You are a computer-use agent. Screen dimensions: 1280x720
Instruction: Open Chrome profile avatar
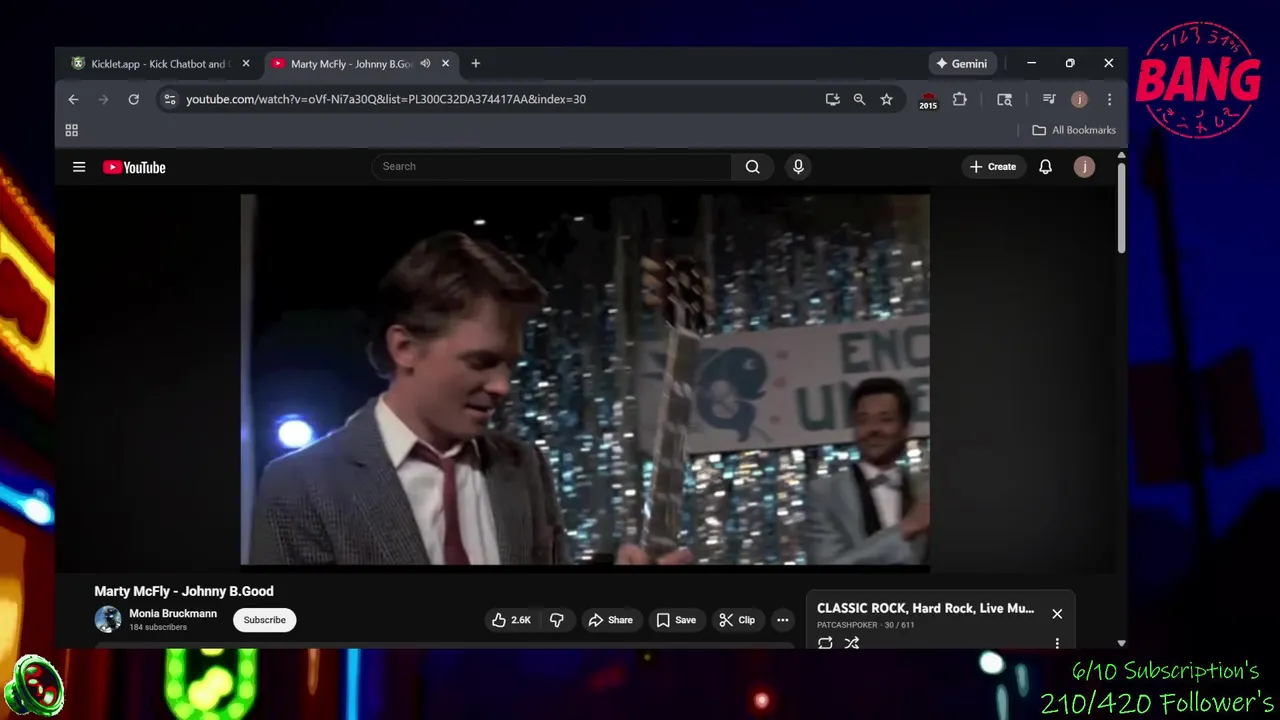(1079, 99)
